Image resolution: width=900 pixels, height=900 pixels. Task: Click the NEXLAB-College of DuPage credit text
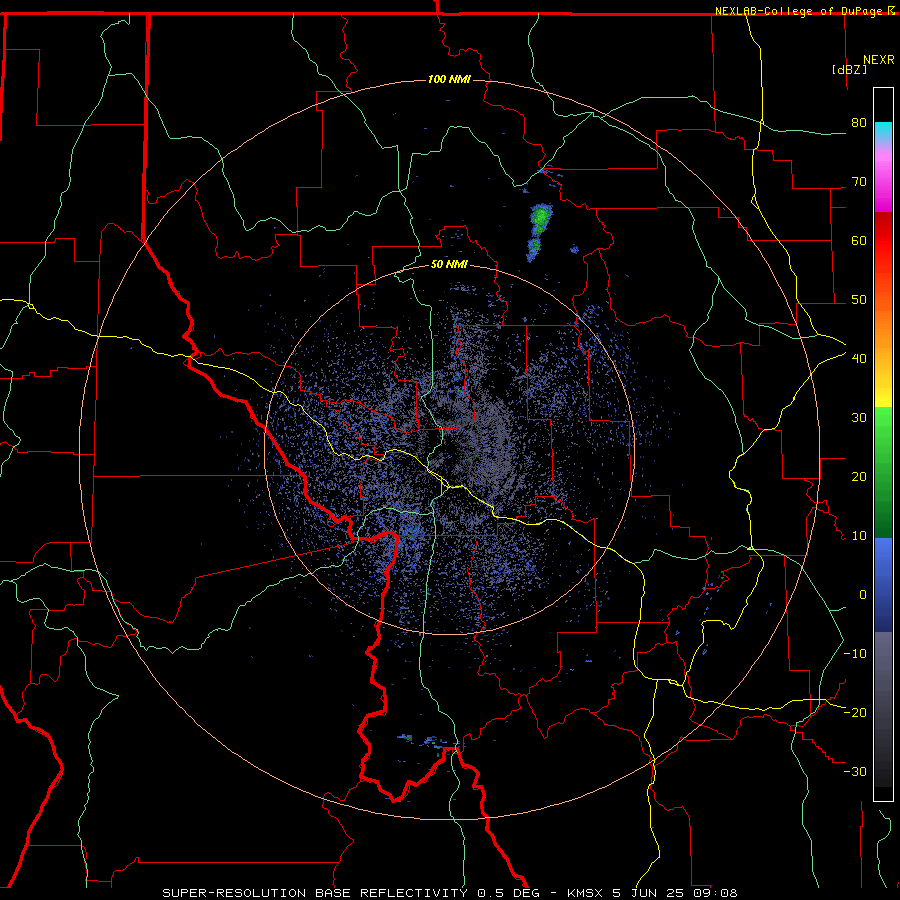pyautogui.click(x=798, y=11)
